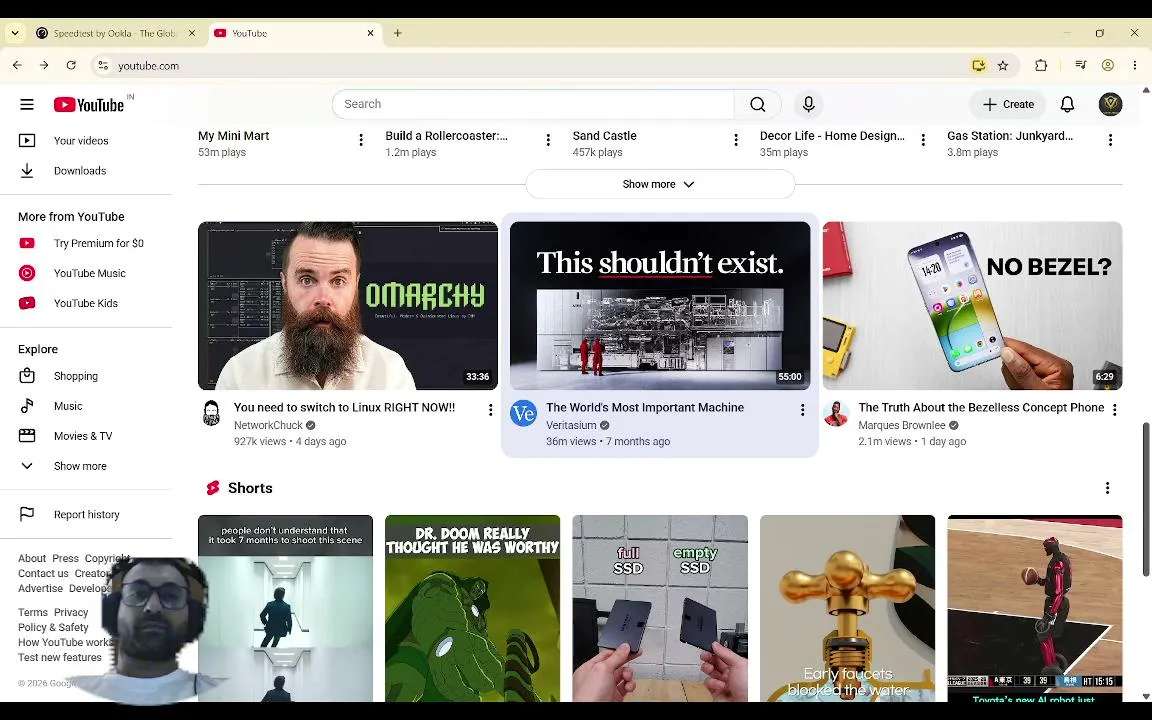
Task: View site information for youtube.com
Action: pos(103,65)
